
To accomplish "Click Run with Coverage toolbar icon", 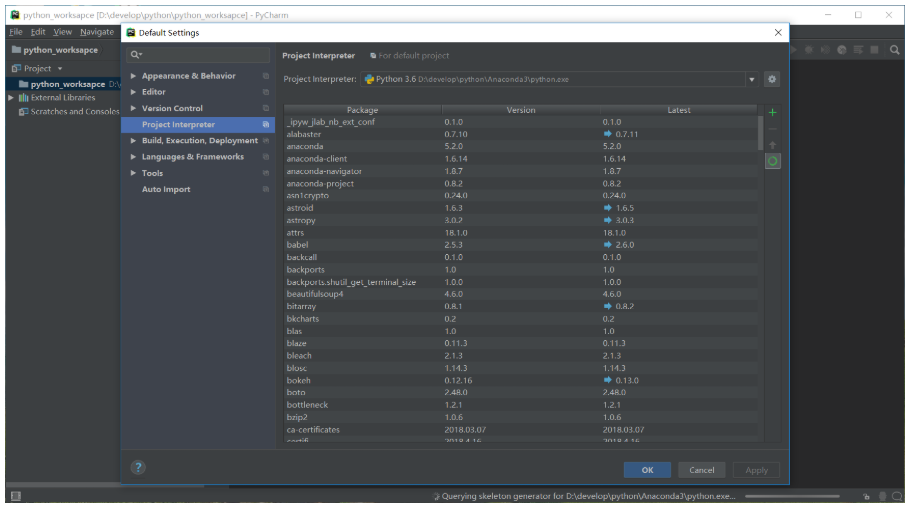I will 825,50.
